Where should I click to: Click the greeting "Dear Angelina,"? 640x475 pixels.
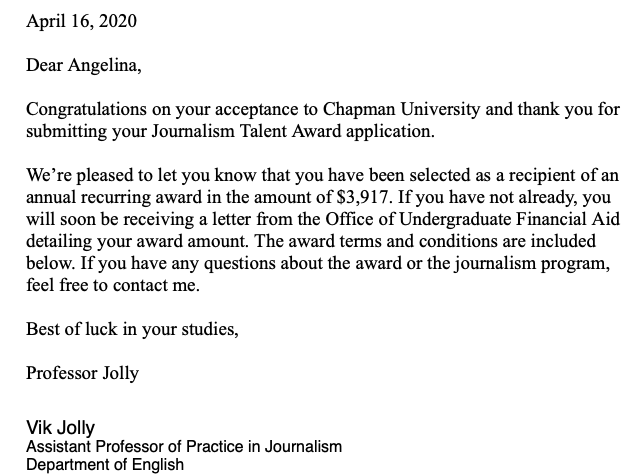click(x=84, y=67)
